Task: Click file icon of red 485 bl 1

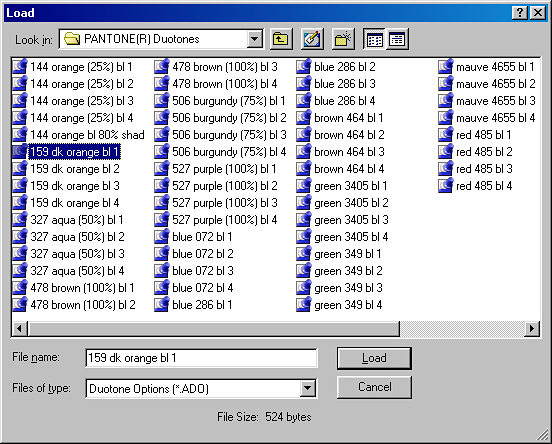Action: 446,135
